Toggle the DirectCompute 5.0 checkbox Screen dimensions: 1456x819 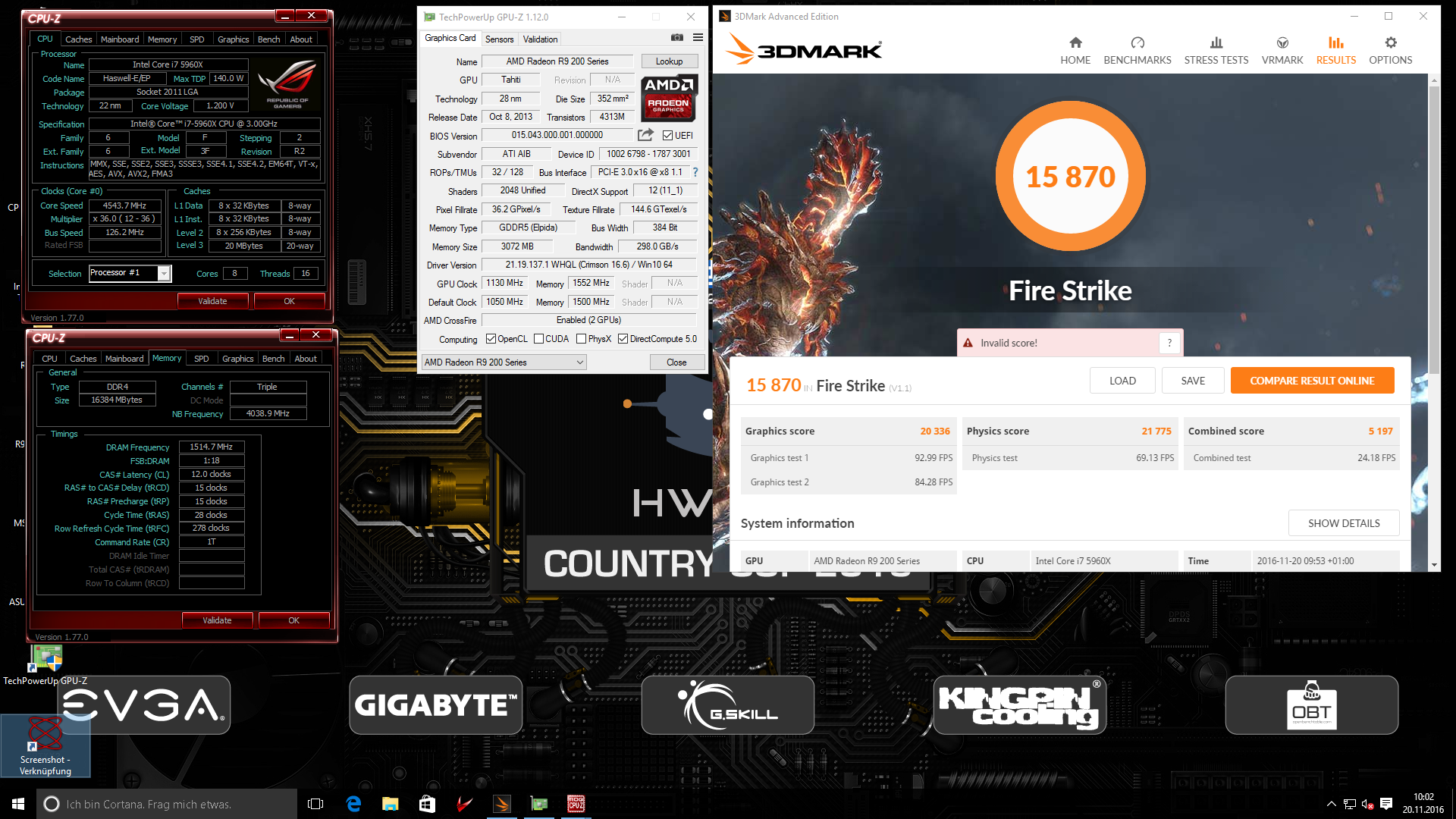(623, 339)
